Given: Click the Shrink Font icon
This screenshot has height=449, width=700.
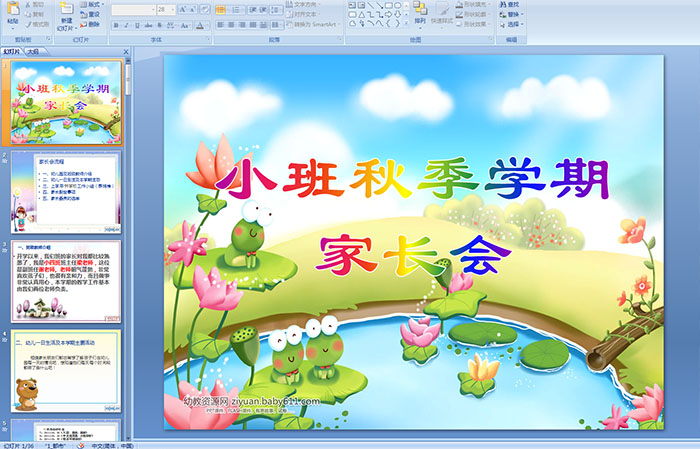Looking at the screenshot, I should pyautogui.click(x=193, y=9).
